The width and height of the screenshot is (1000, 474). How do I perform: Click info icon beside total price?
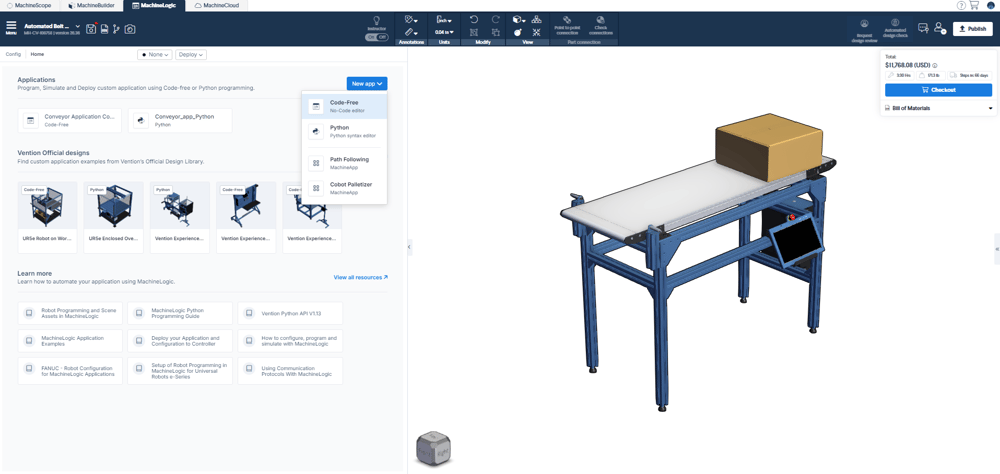click(x=935, y=65)
